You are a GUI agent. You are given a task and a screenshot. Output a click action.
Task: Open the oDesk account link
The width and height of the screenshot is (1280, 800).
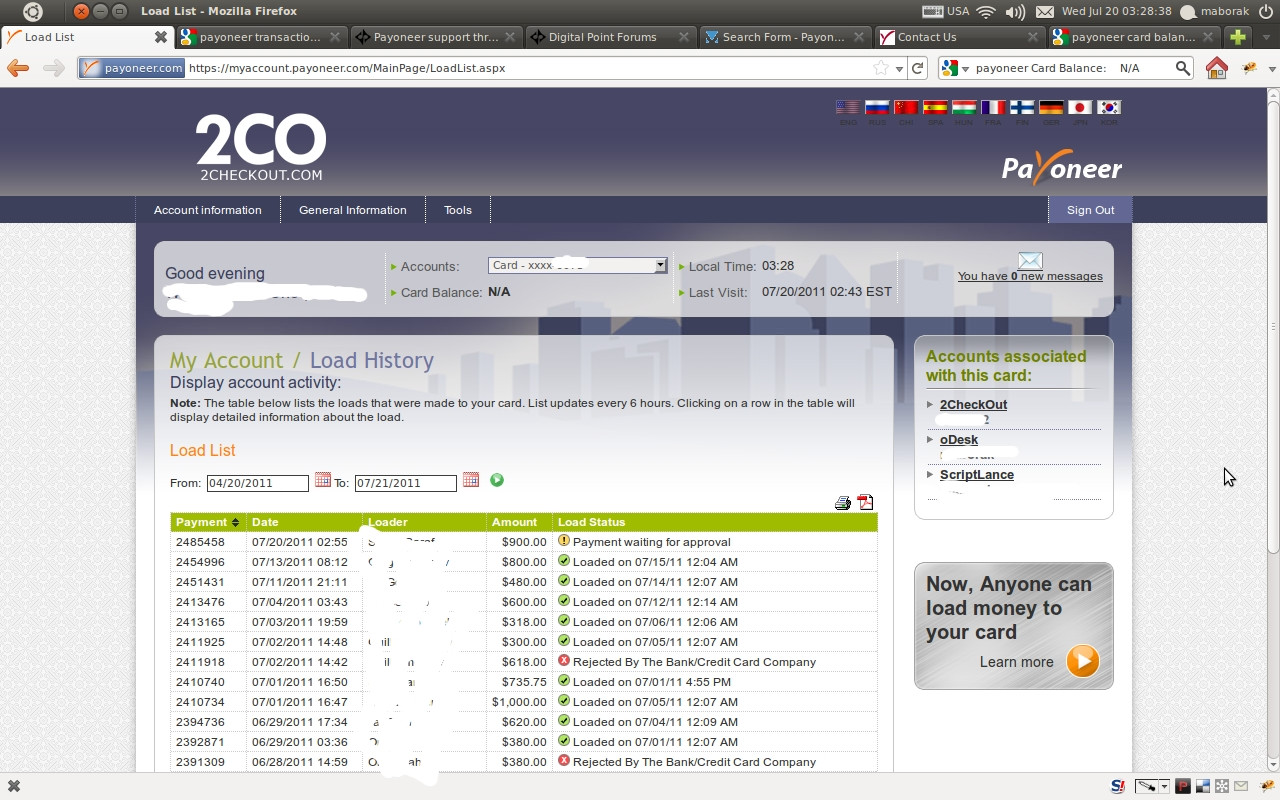pyautogui.click(x=959, y=440)
